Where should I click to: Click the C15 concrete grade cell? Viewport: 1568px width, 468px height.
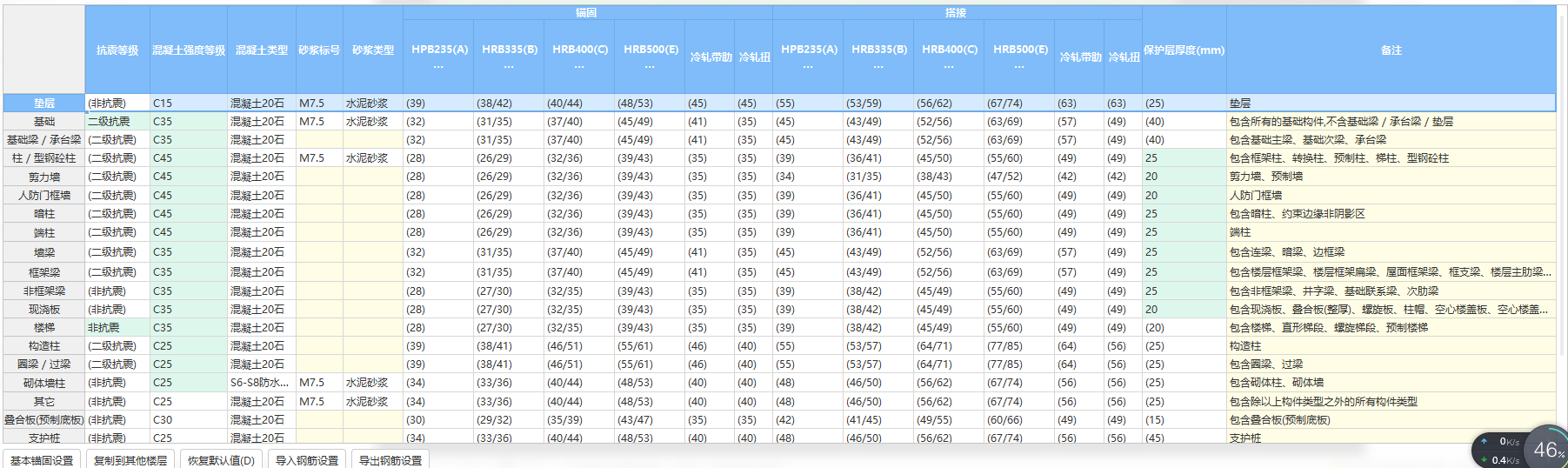(x=189, y=104)
